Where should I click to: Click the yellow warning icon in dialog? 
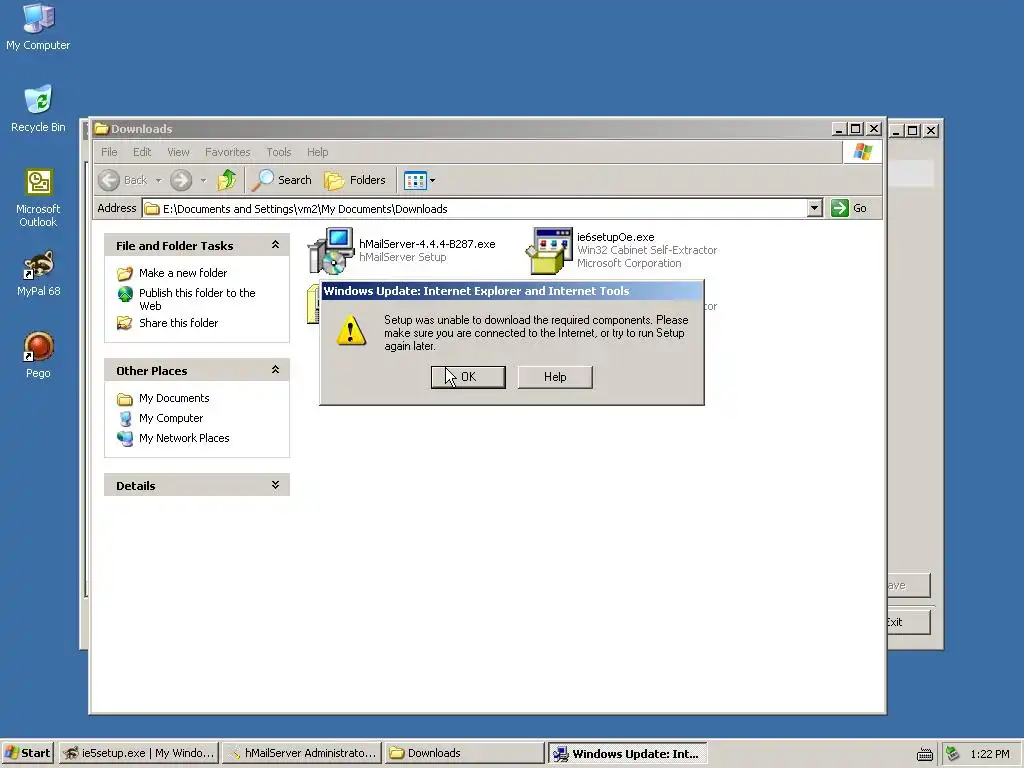point(351,330)
